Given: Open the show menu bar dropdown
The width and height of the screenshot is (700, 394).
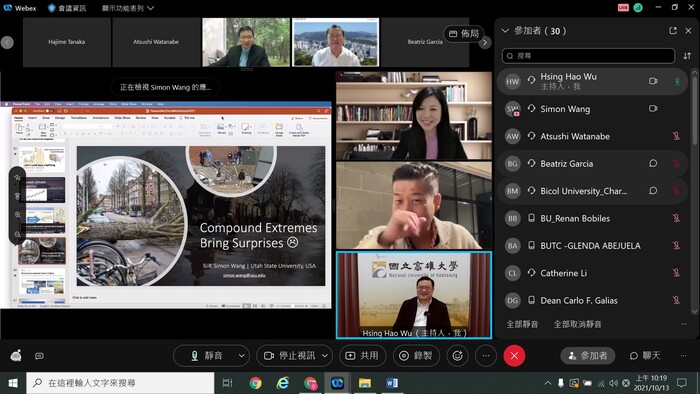Looking at the screenshot, I should pyautogui.click(x=128, y=8).
